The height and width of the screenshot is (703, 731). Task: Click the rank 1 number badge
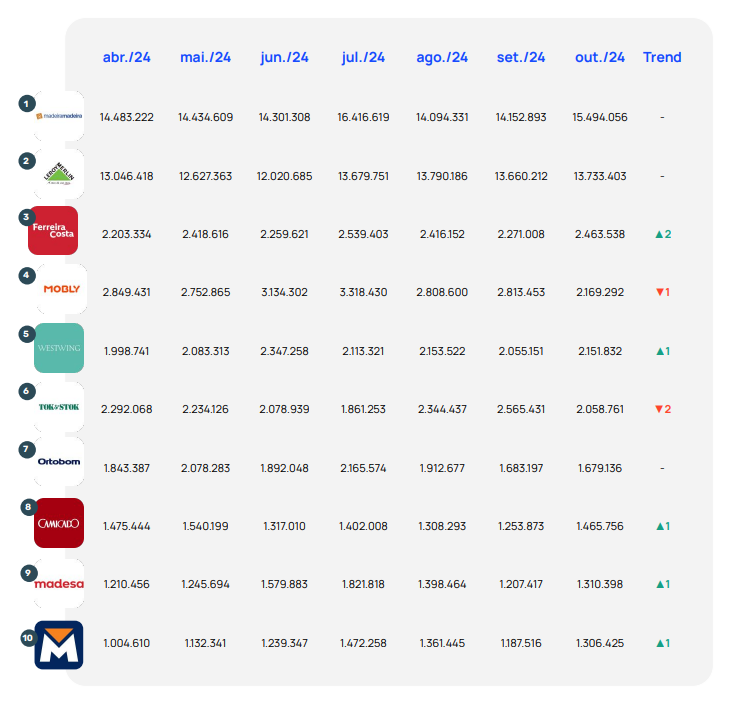[26, 102]
